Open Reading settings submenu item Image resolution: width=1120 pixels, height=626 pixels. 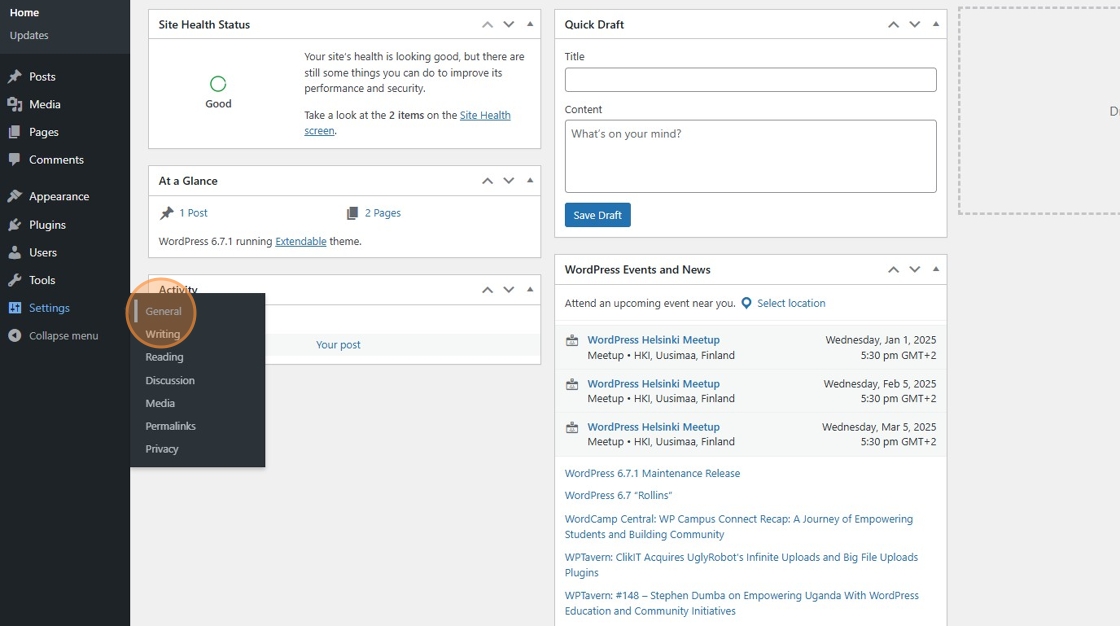pyautogui.click(x=164, y=357)
